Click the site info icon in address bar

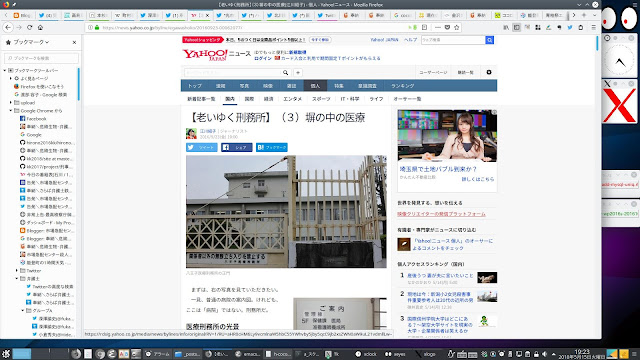tap(90, 27)
